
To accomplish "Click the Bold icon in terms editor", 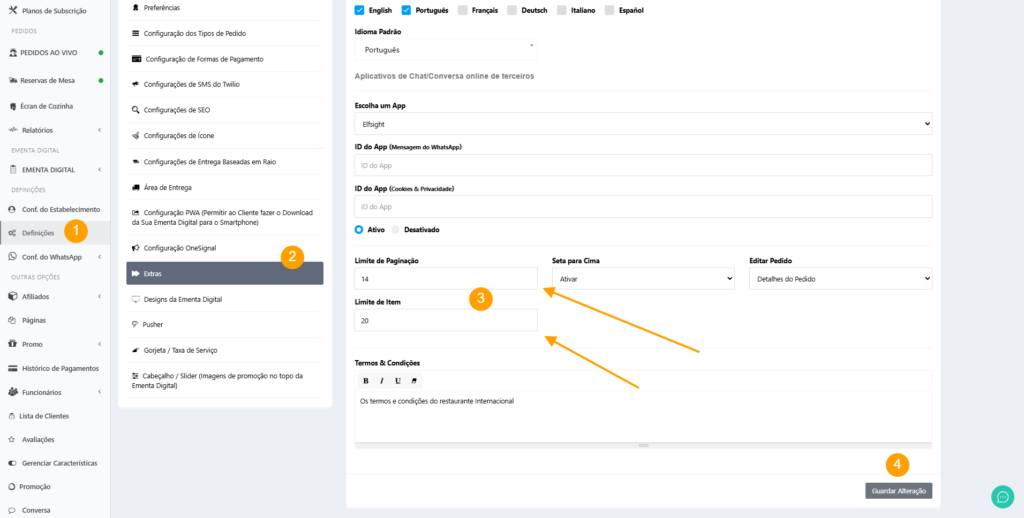I will (x=366, y=381).
